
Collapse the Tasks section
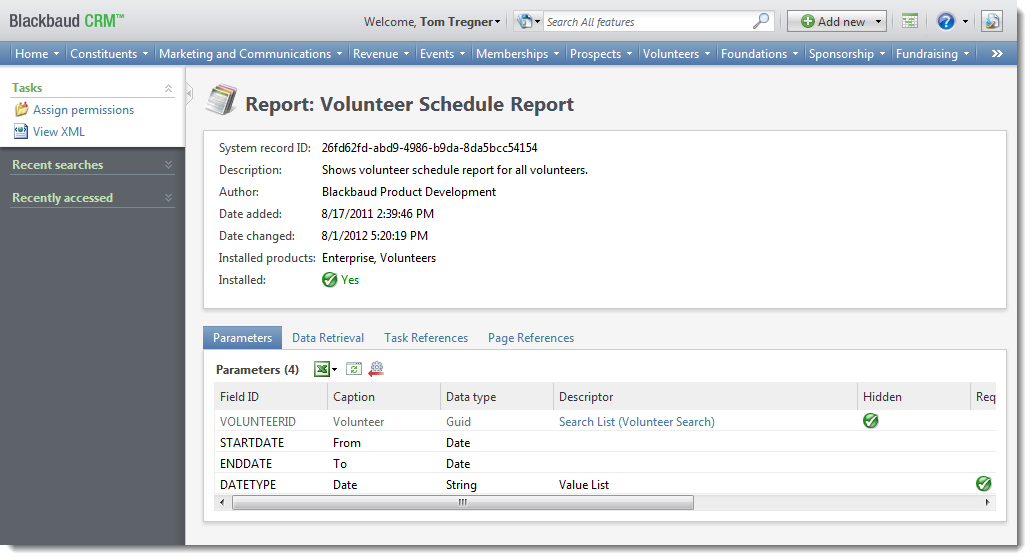coord(168,88)
